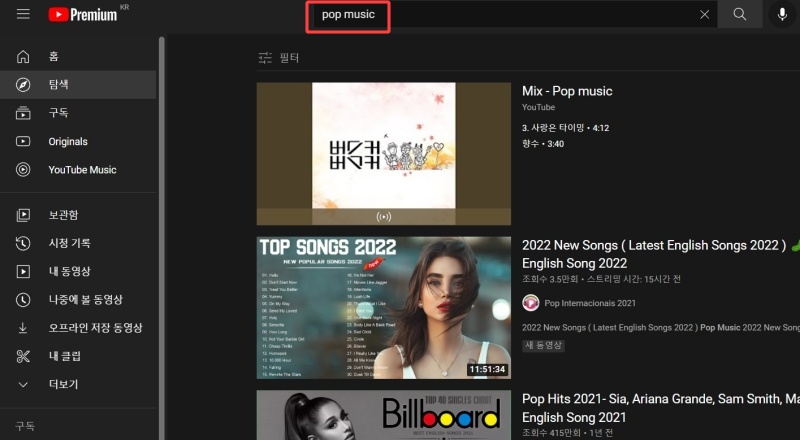Clear the search text with the X
This screenshot has width=800, height=440.
(x=705, y=14)
